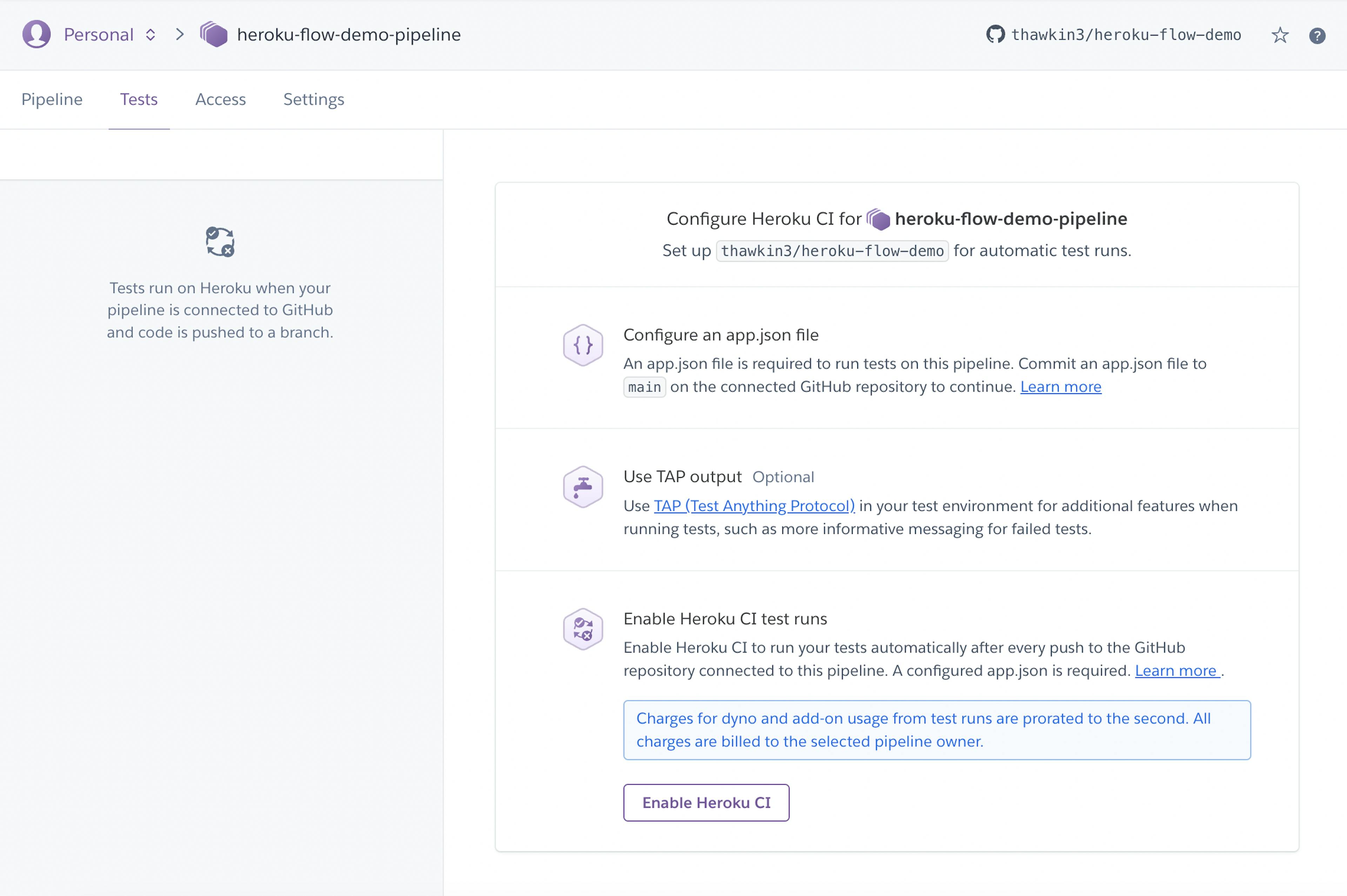This screenshot has height=896, width=1347.
Task: Click the pipeline hexagon icon in header
Action: (x=214, y=34)
